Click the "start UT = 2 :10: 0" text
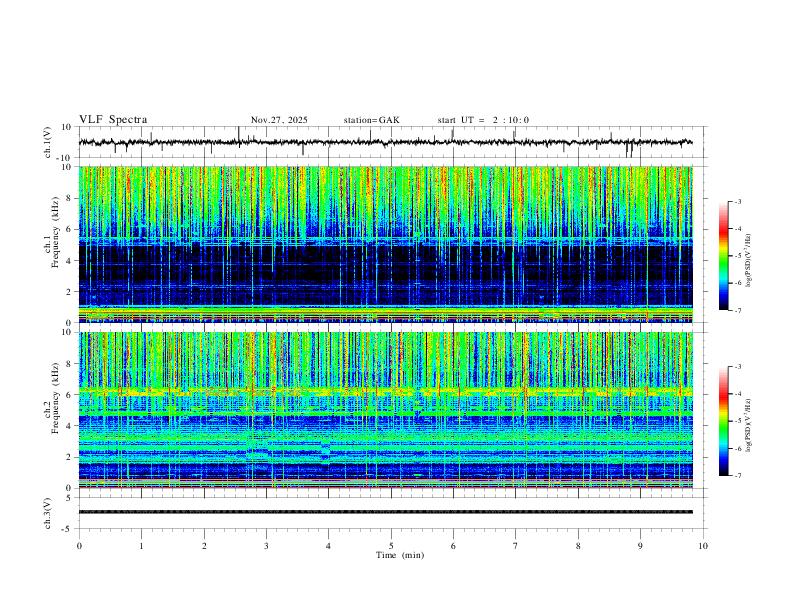This screenshot has width=792, height=612. (483, 120)
